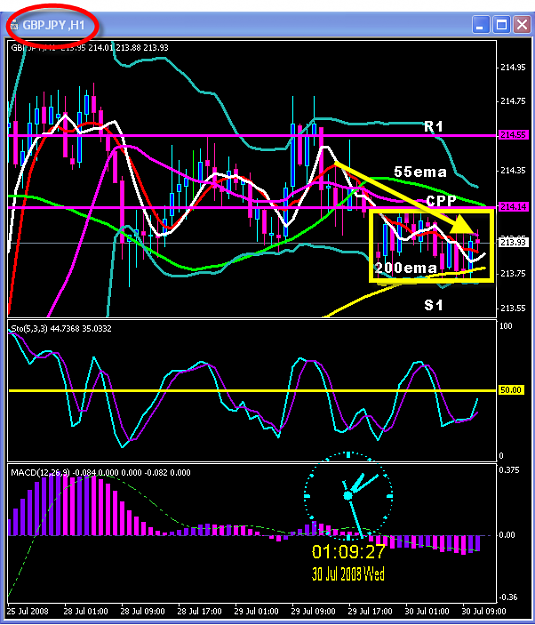Click the 30 Jul 2008 Wed date
Screen dimensions: 535x625
(x=348, y=574)
